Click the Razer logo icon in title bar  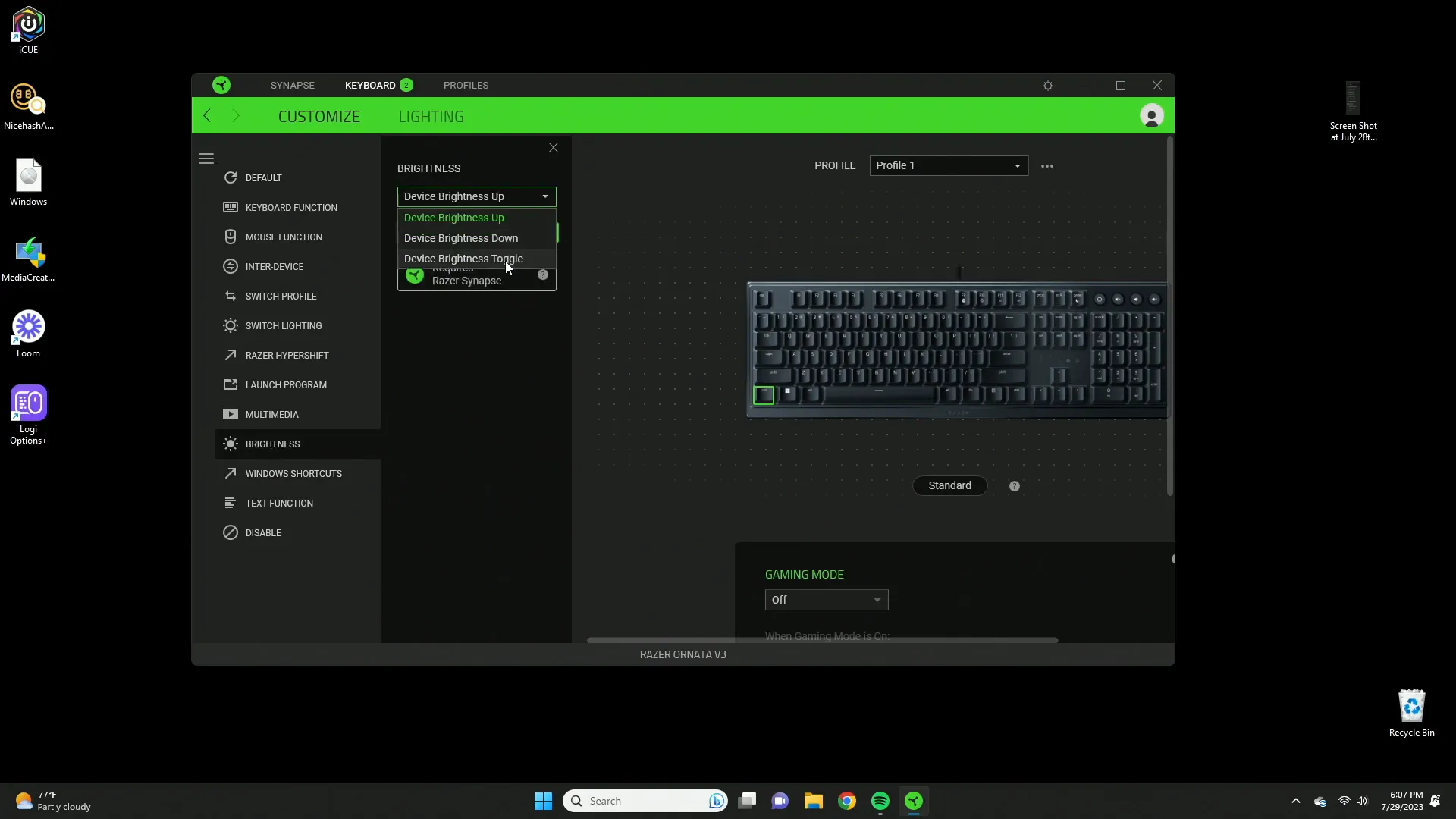pyautogui.click(x=221, y=85)
